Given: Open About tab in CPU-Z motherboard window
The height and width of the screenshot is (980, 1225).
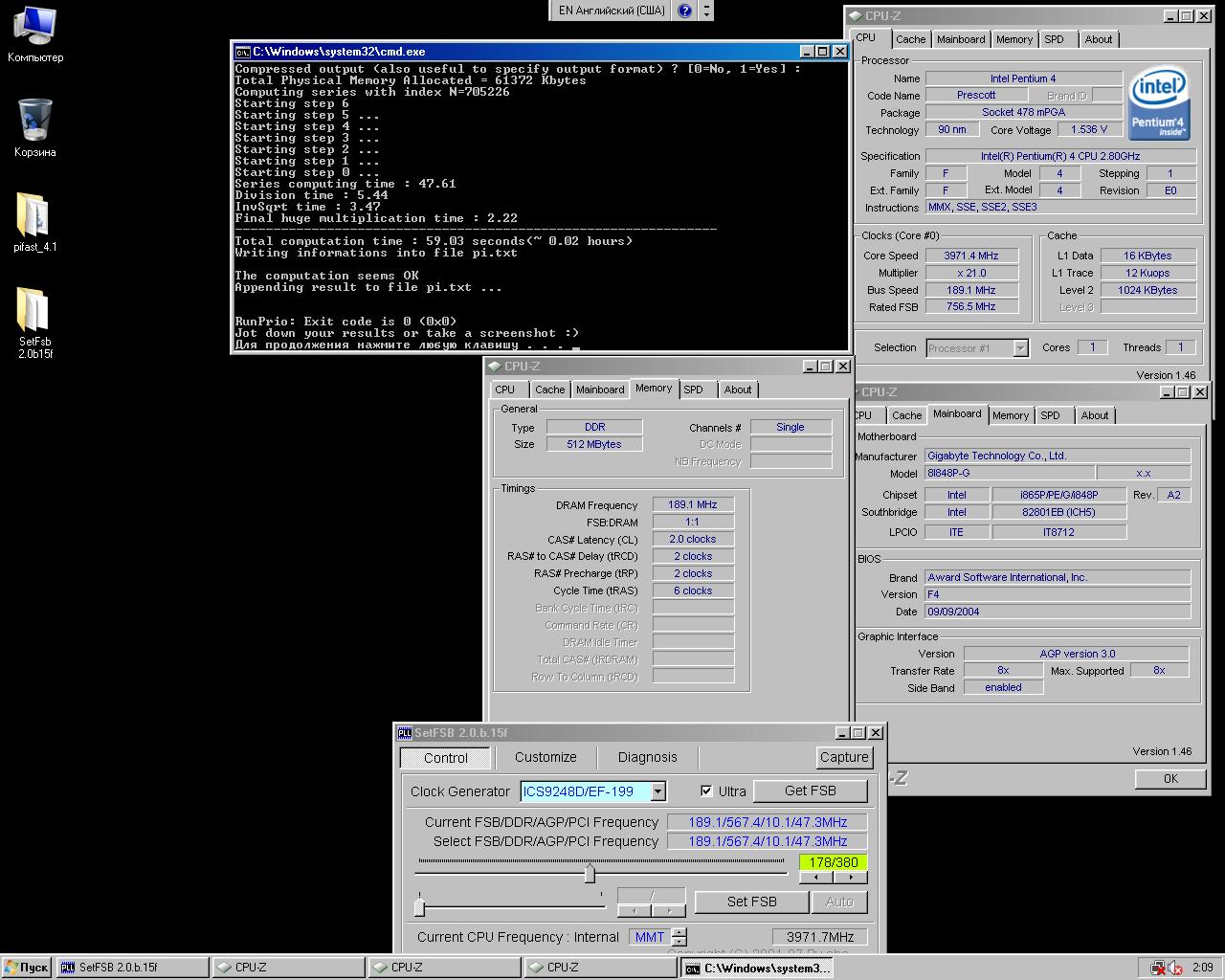Looking at the screenshot, I should pos(1095,415).
